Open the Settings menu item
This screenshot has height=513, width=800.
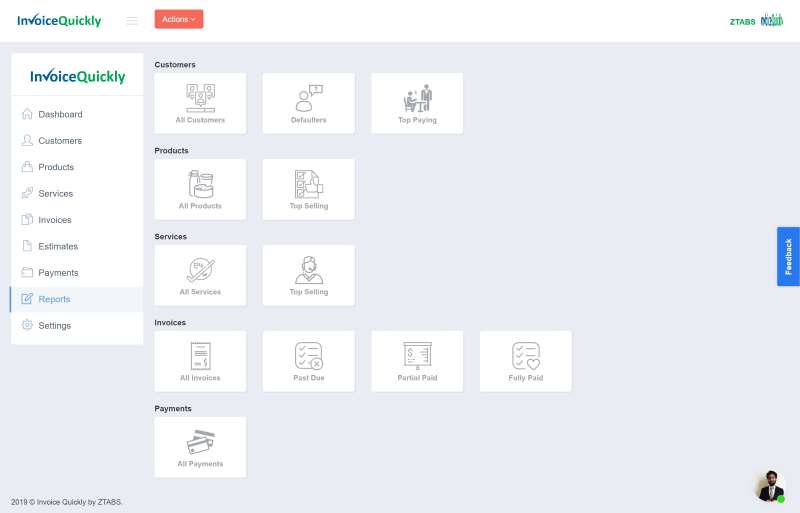click(x=77, y=325)
